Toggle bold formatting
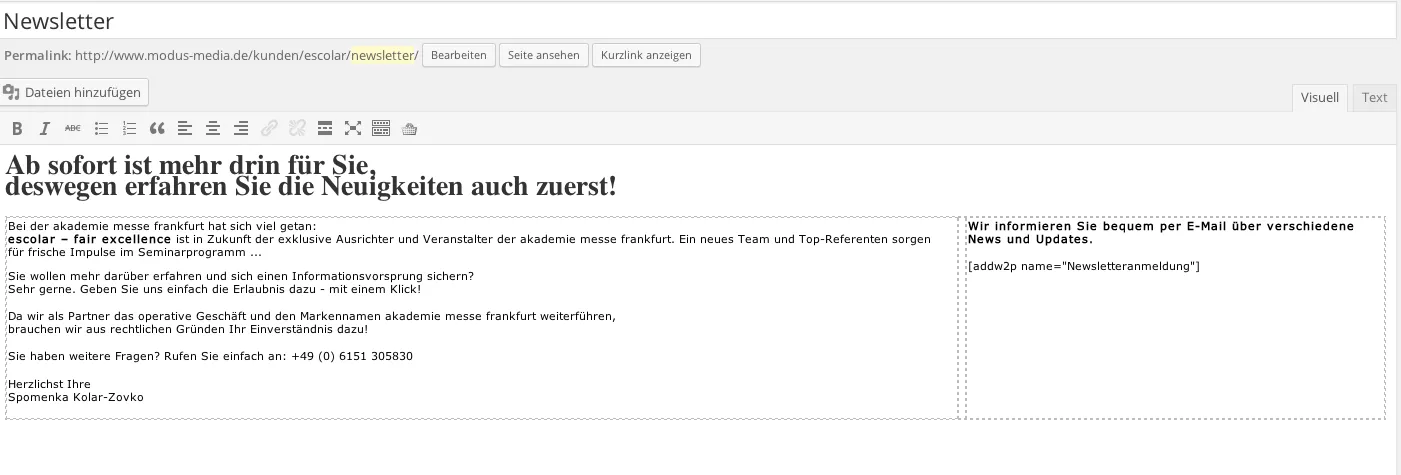The width and height of the screenshot is (1401, 475). click(17, 128)
